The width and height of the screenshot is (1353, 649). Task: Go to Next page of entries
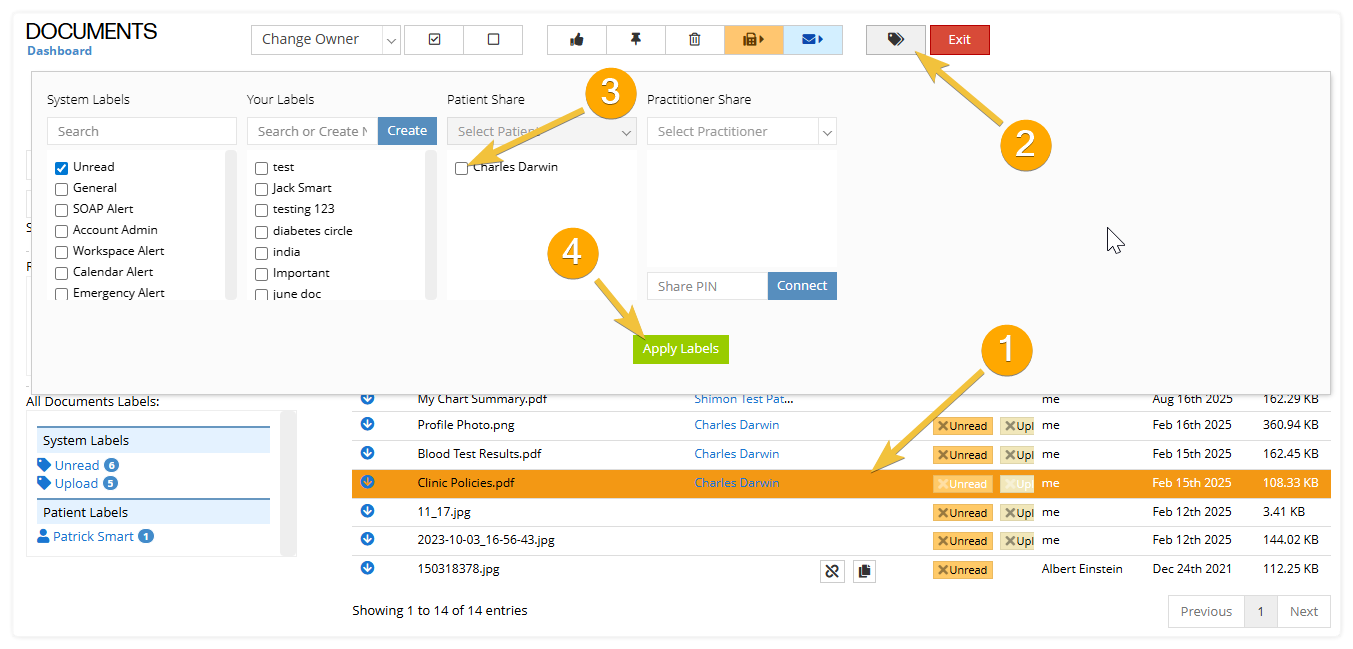(1304, 611)
